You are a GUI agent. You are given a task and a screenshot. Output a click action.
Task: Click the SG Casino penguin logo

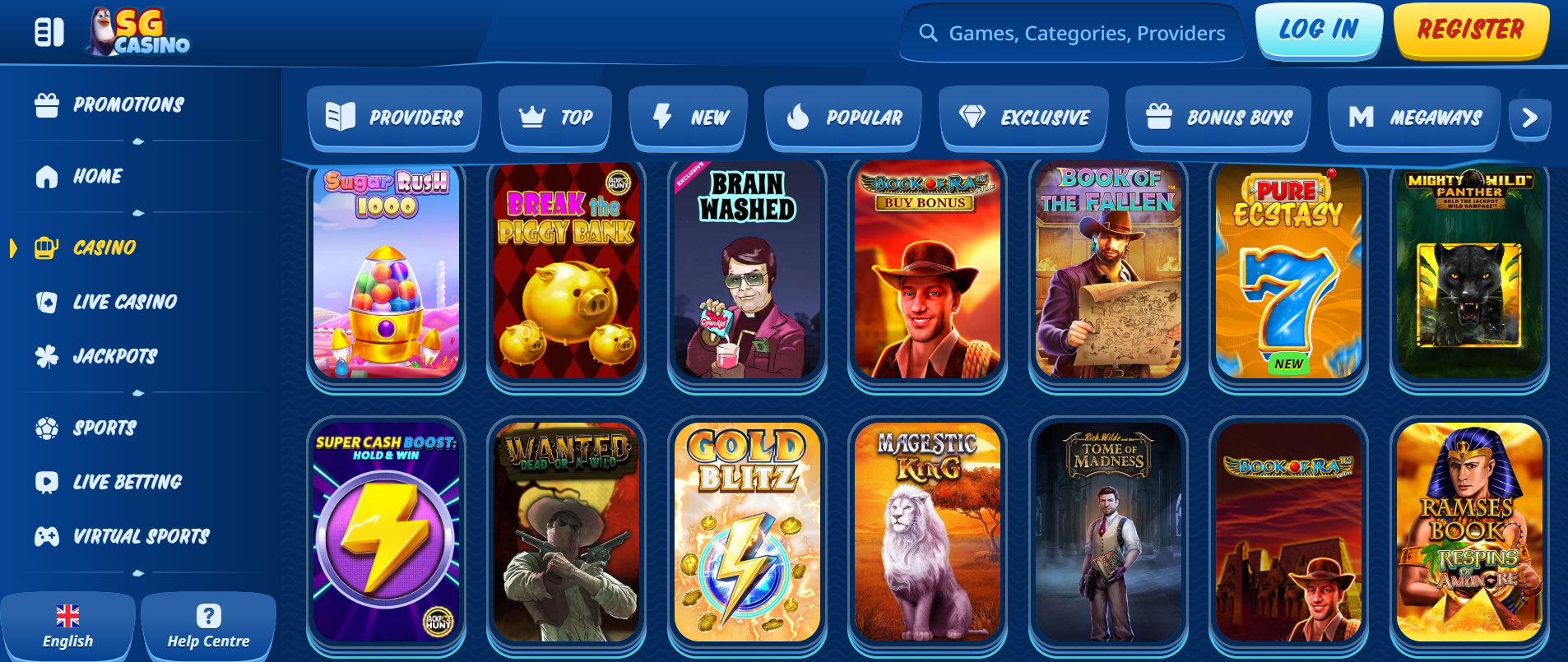[x=139, y=32]
